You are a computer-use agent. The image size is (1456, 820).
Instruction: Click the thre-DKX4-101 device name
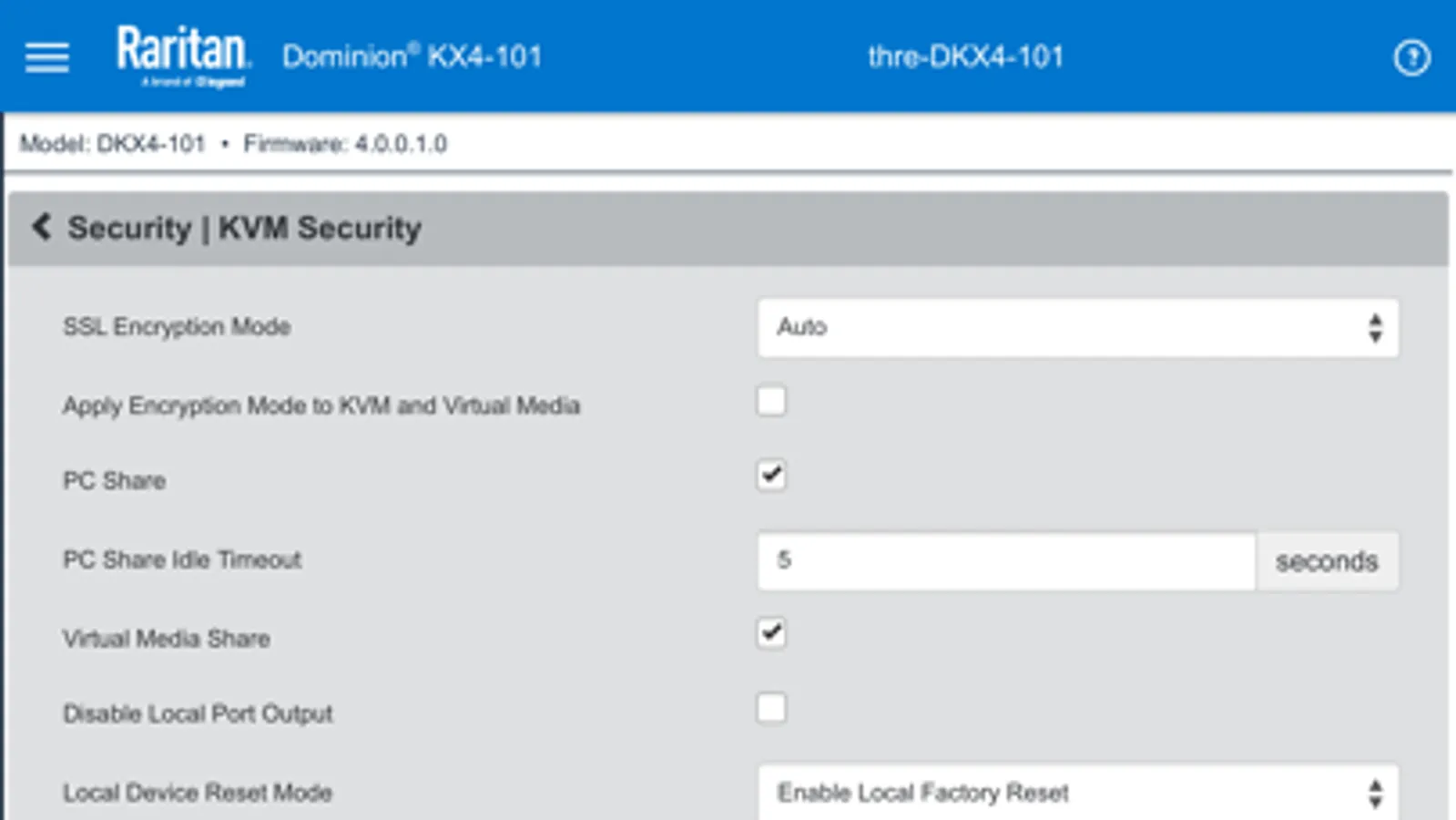[965, 56]
